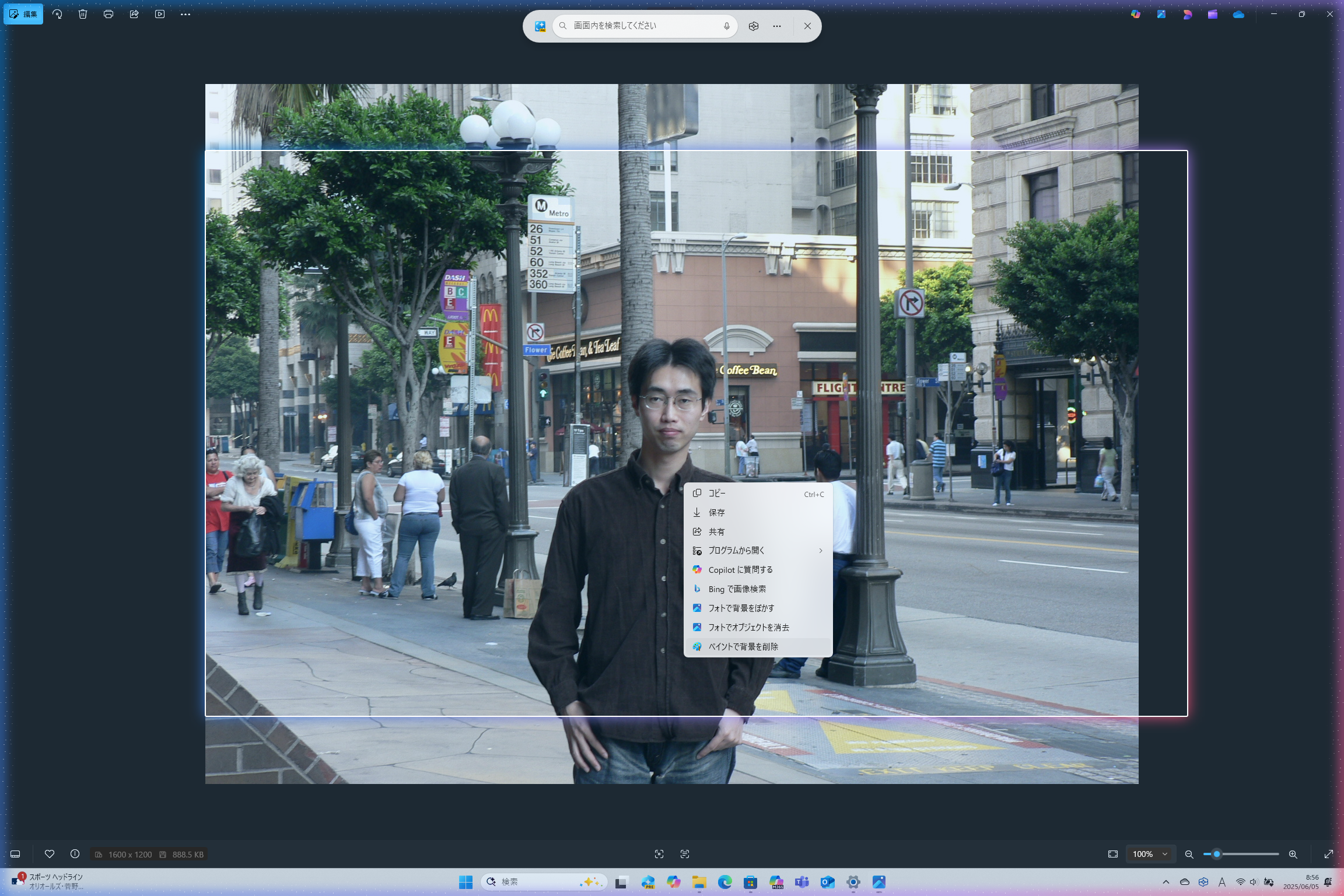Open the share icon in top toolbar
This screenshot has width=1344, height=896.
click(x=134, y=14)
